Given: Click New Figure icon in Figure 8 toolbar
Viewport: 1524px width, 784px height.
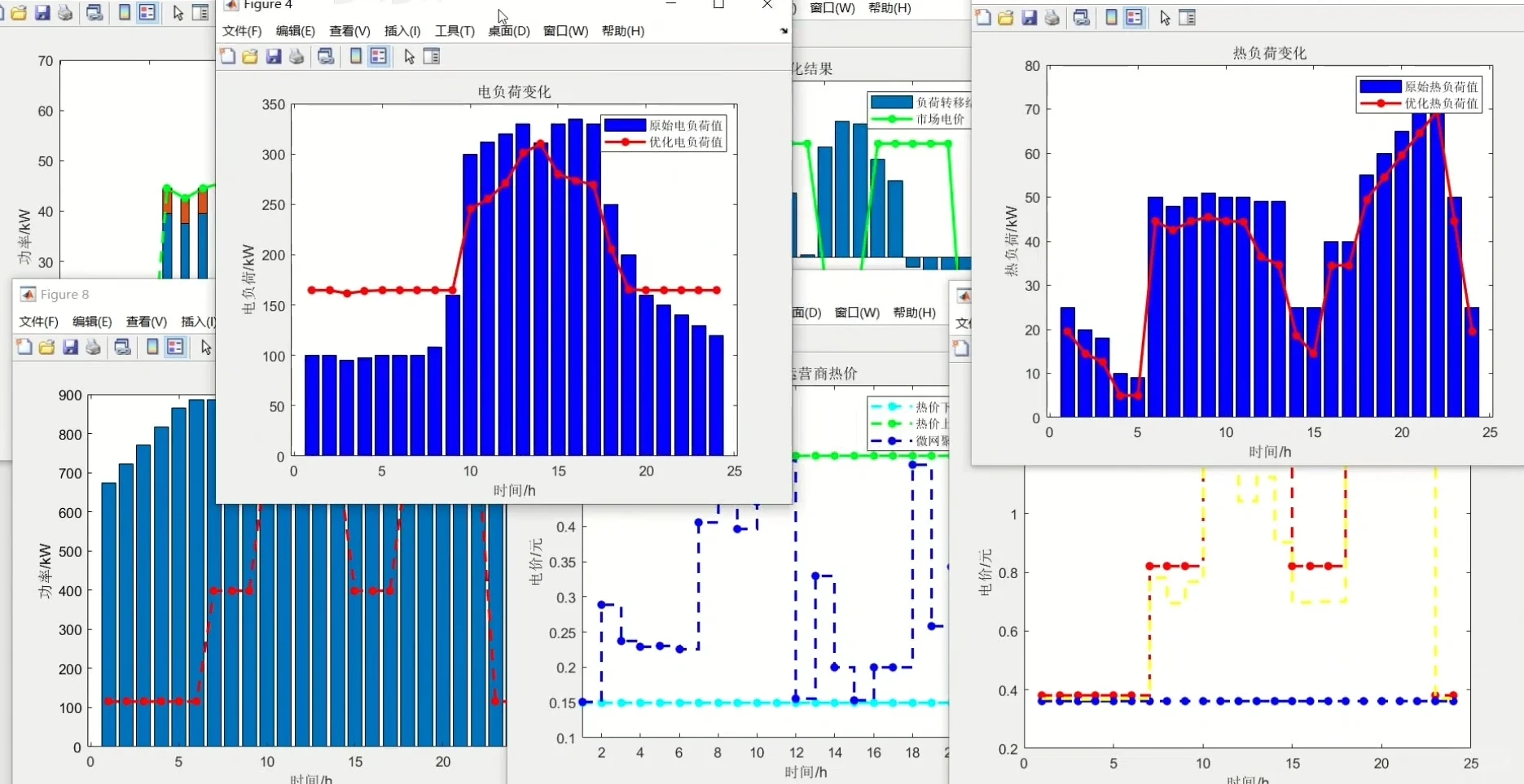Looking at the screenshot, I should [x=24, y=347].
